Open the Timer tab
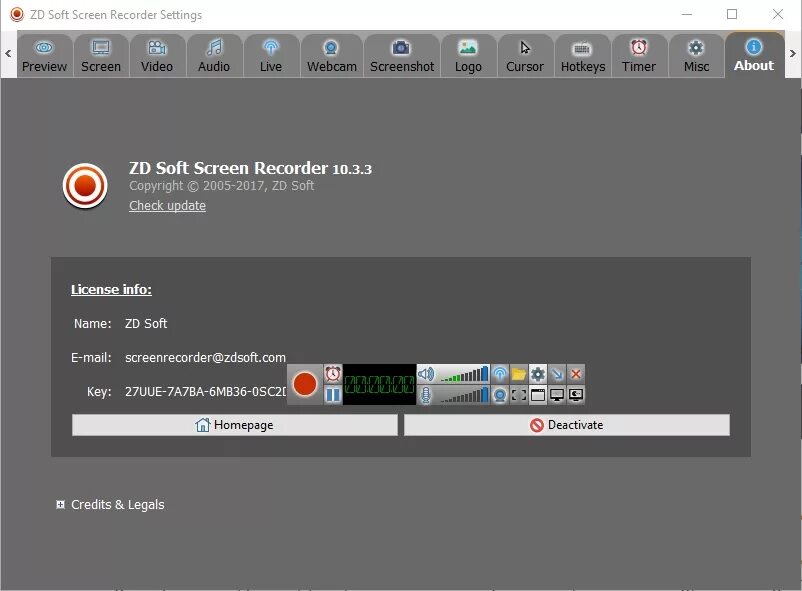This screenshot has height=591, width=802. (639, 56)
